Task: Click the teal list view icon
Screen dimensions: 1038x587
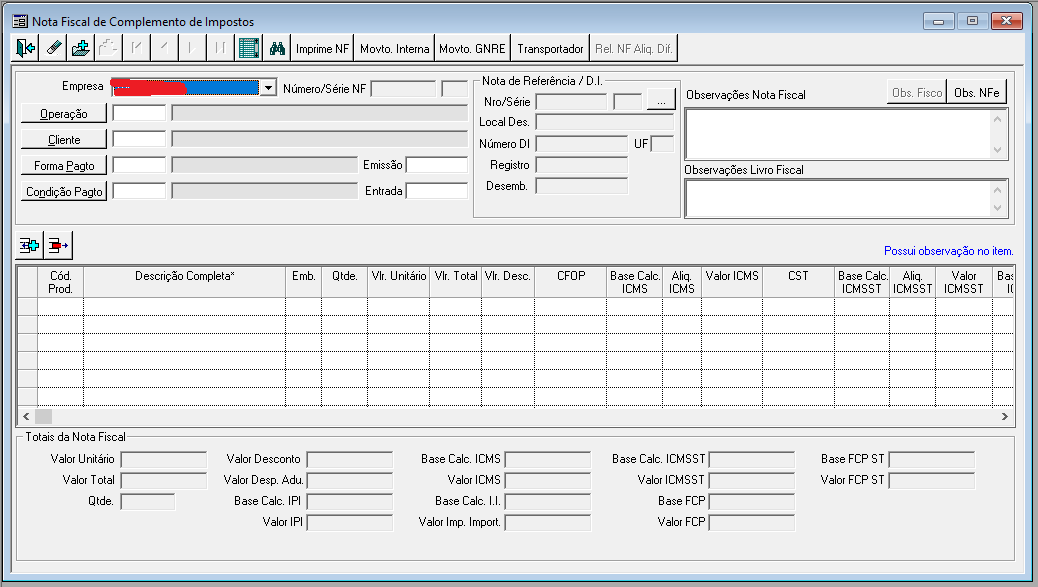Action: (x=249, y=48)
